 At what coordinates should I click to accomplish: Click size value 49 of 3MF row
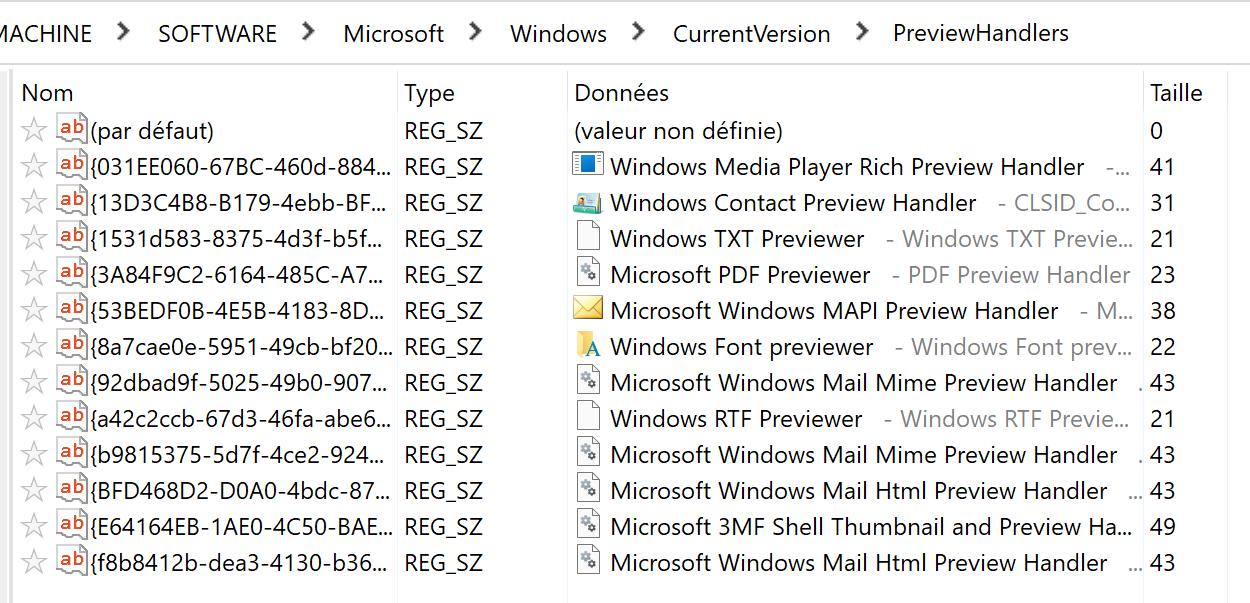click(x=1162, y=527)
